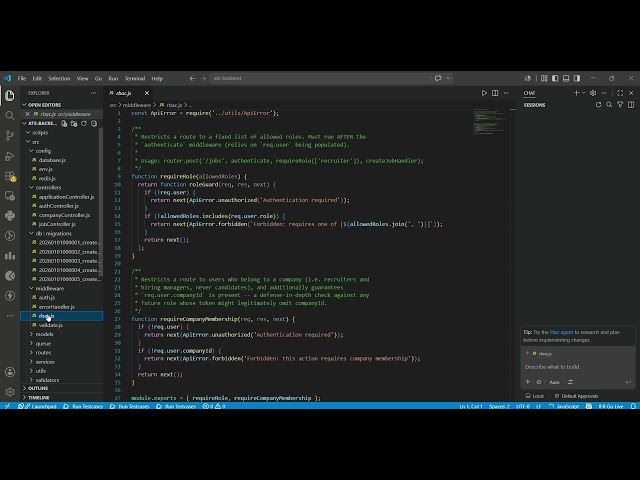Click Go Live in the status bar
The image size is (640, 480).
pos(611,406)
